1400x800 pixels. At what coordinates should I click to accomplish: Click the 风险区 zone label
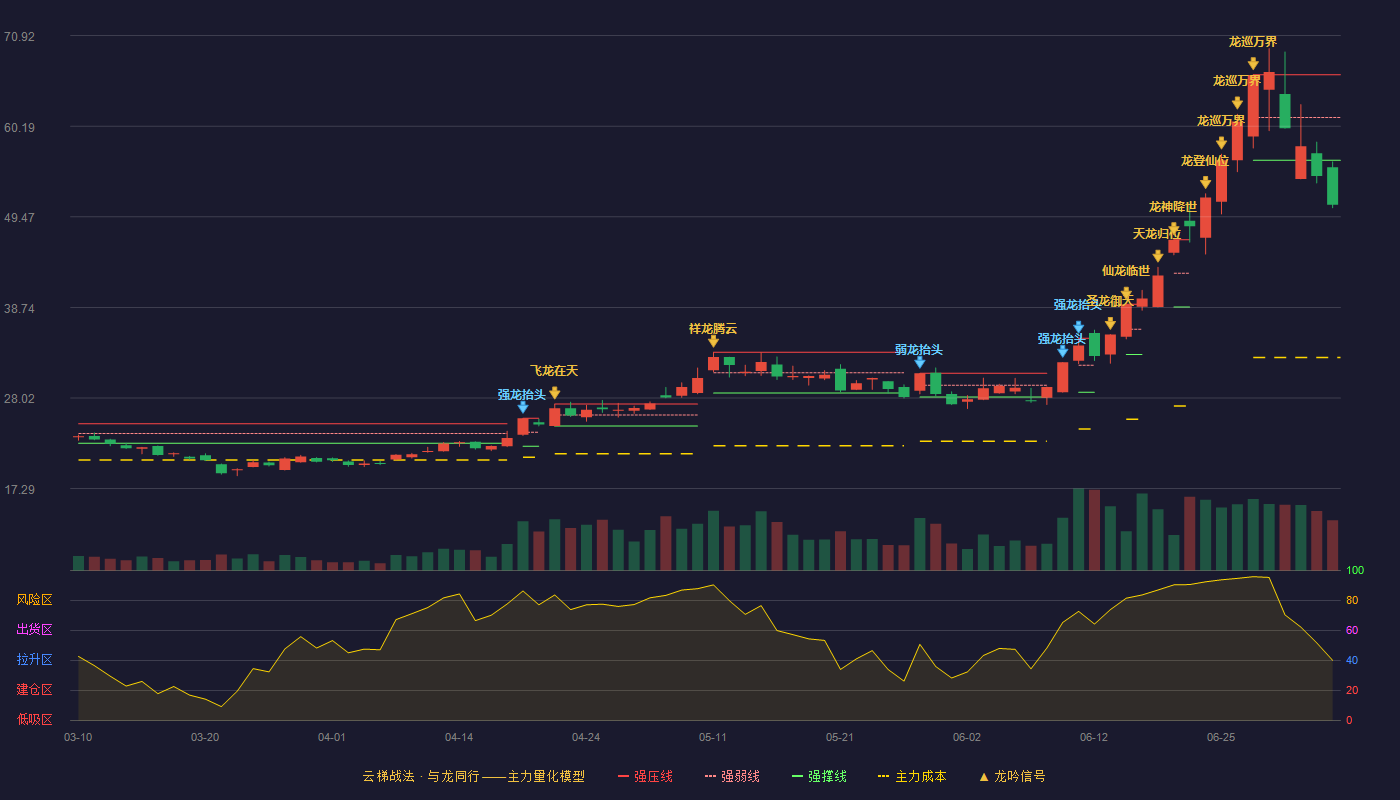[34, 600]
